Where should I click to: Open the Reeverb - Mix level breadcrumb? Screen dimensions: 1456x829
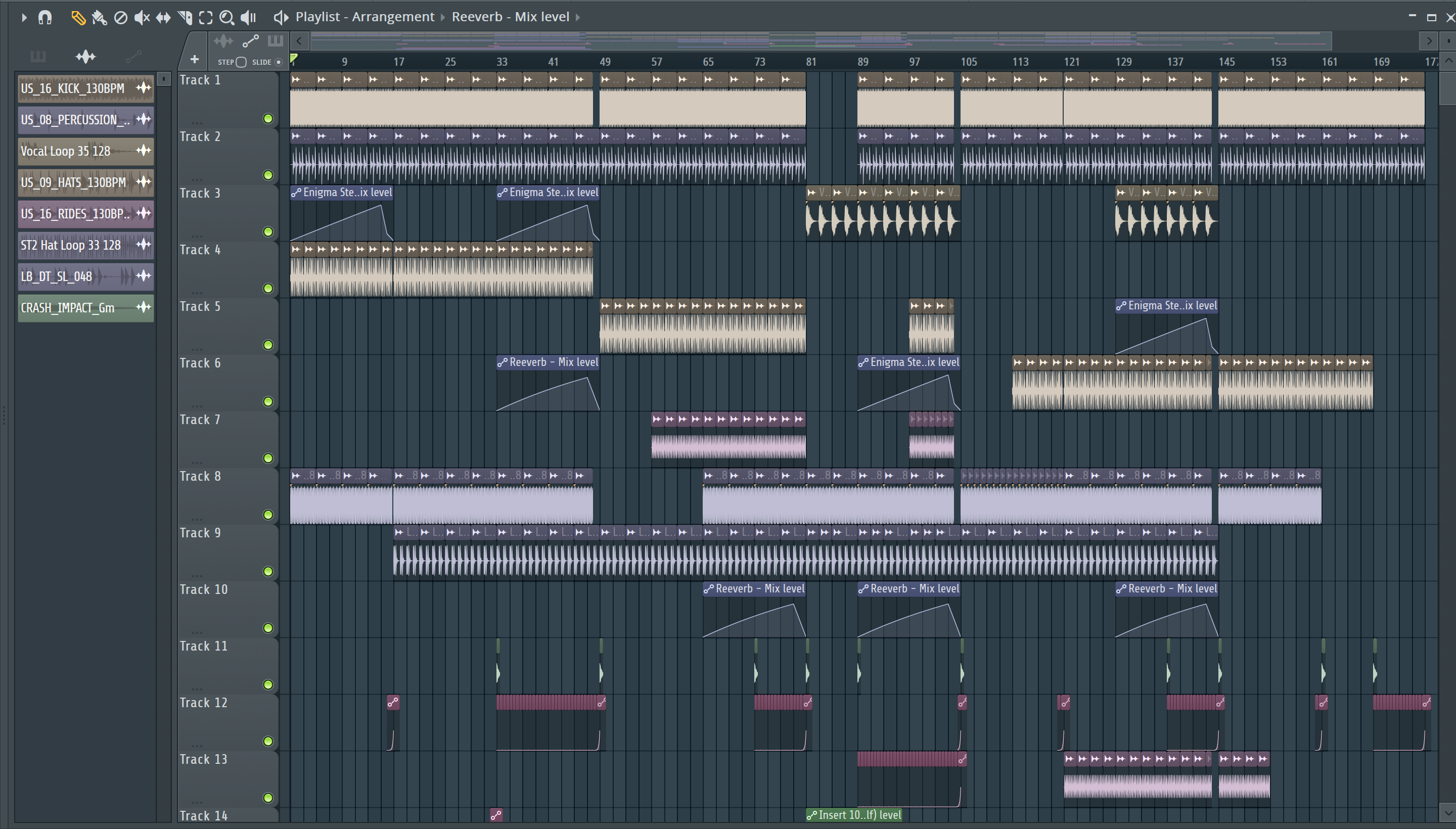510,17
